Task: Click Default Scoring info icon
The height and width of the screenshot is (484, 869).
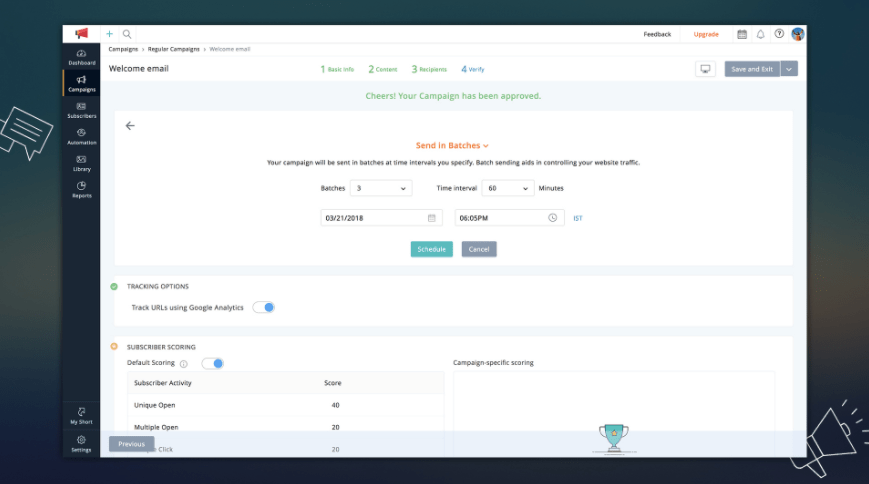Action: [183, 364]
